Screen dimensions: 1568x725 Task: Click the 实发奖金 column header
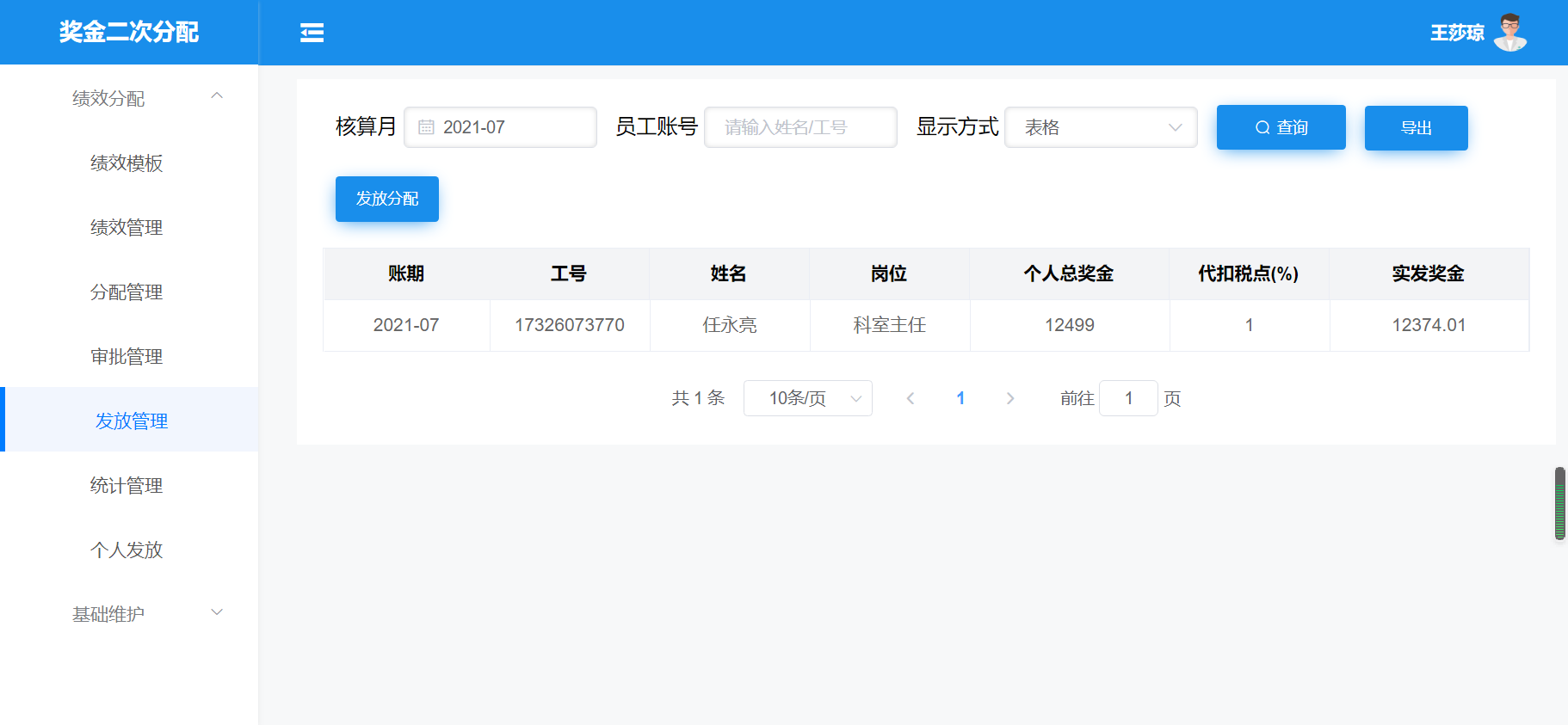tap(1429, 273)
